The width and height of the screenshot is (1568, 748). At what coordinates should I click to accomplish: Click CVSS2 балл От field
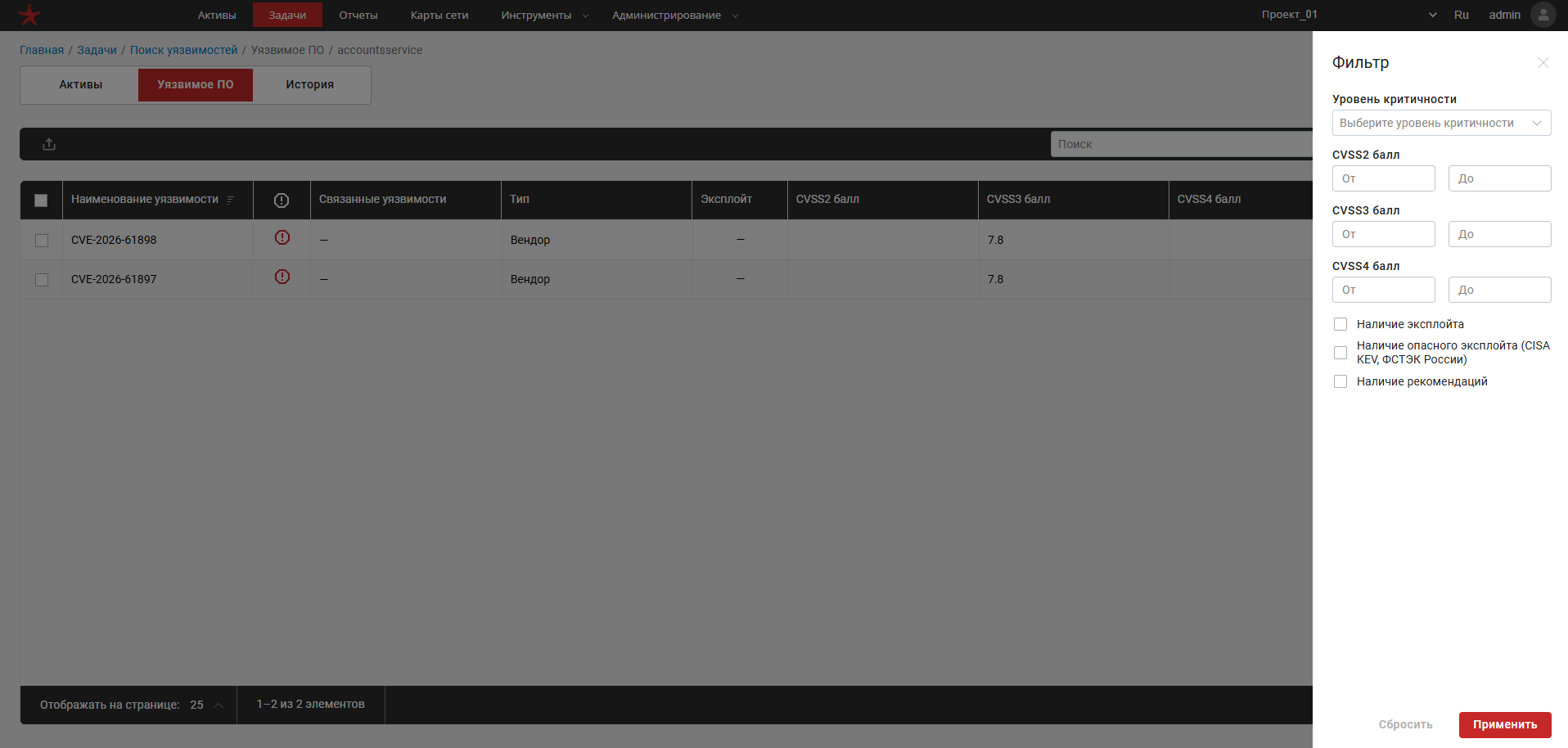click(x=1384, y=178)
